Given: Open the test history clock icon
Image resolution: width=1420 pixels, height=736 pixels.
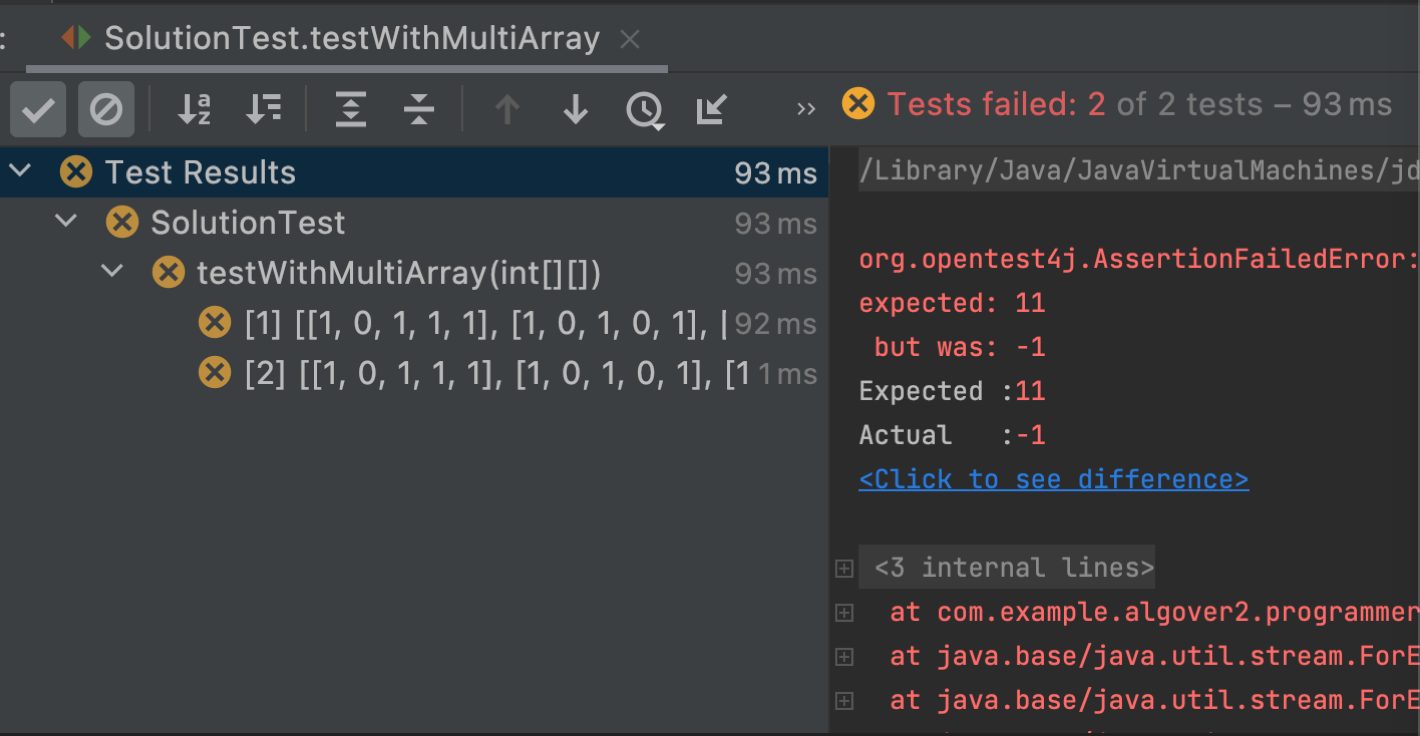Looking at the screenshot, I should pos(645,110).
